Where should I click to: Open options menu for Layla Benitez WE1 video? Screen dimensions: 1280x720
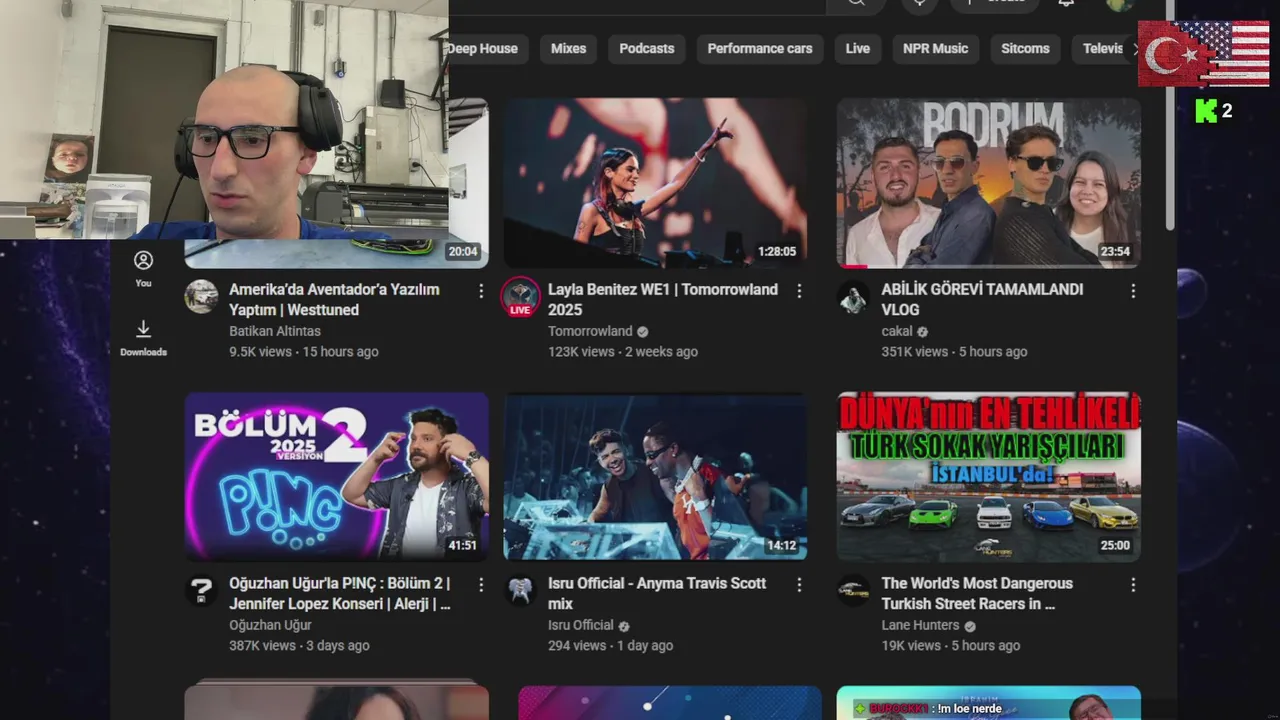pyautogui.click(x=799, y=291)
